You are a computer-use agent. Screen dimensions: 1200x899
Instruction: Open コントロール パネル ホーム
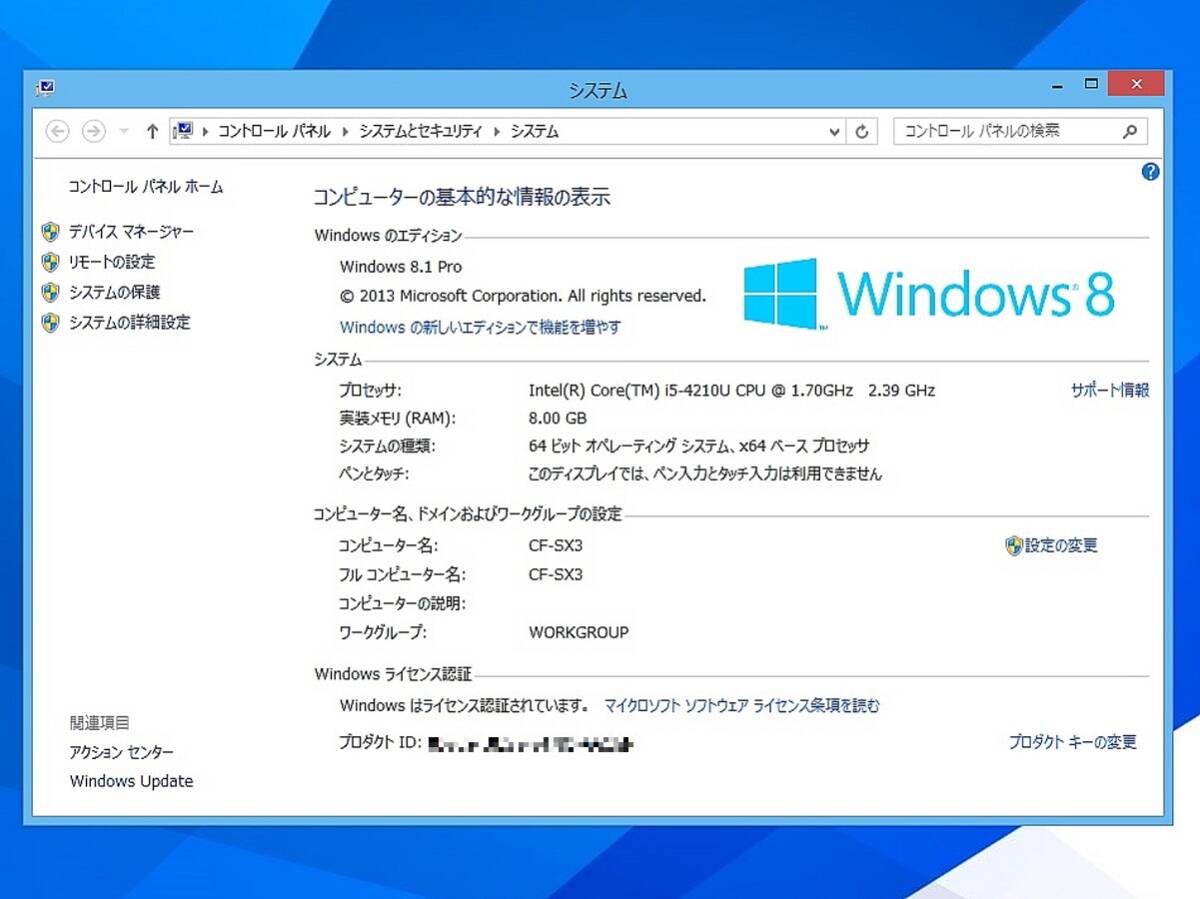point(146,187)
